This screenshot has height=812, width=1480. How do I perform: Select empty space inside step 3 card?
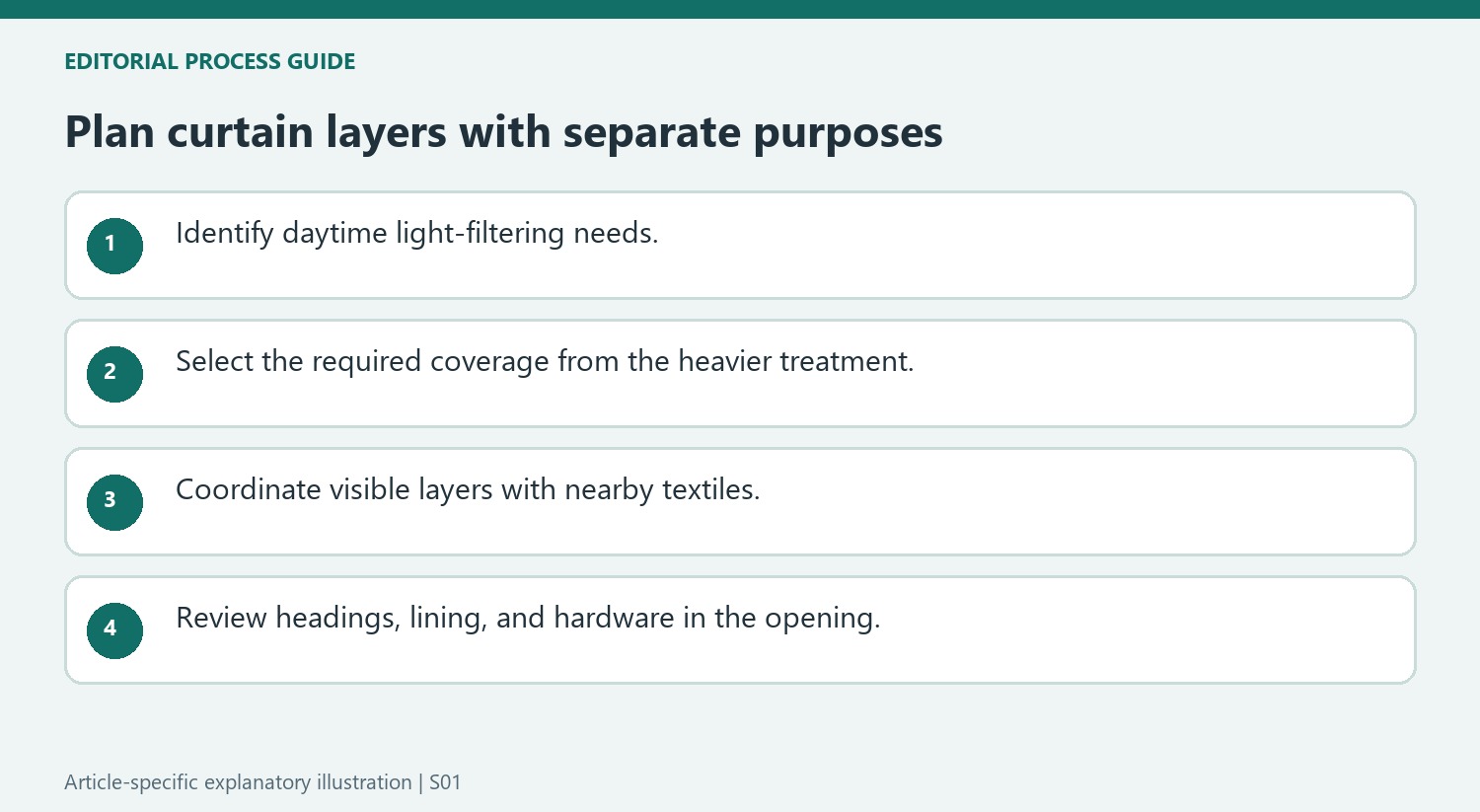click(x=1085, y=502)
